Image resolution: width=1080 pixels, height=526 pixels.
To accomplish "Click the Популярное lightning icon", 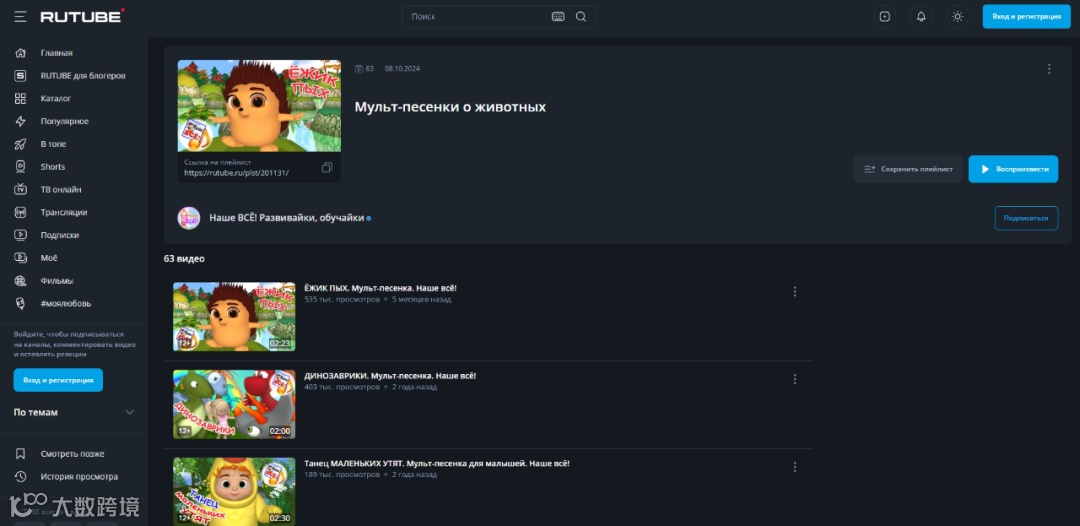I will (21, 121).
